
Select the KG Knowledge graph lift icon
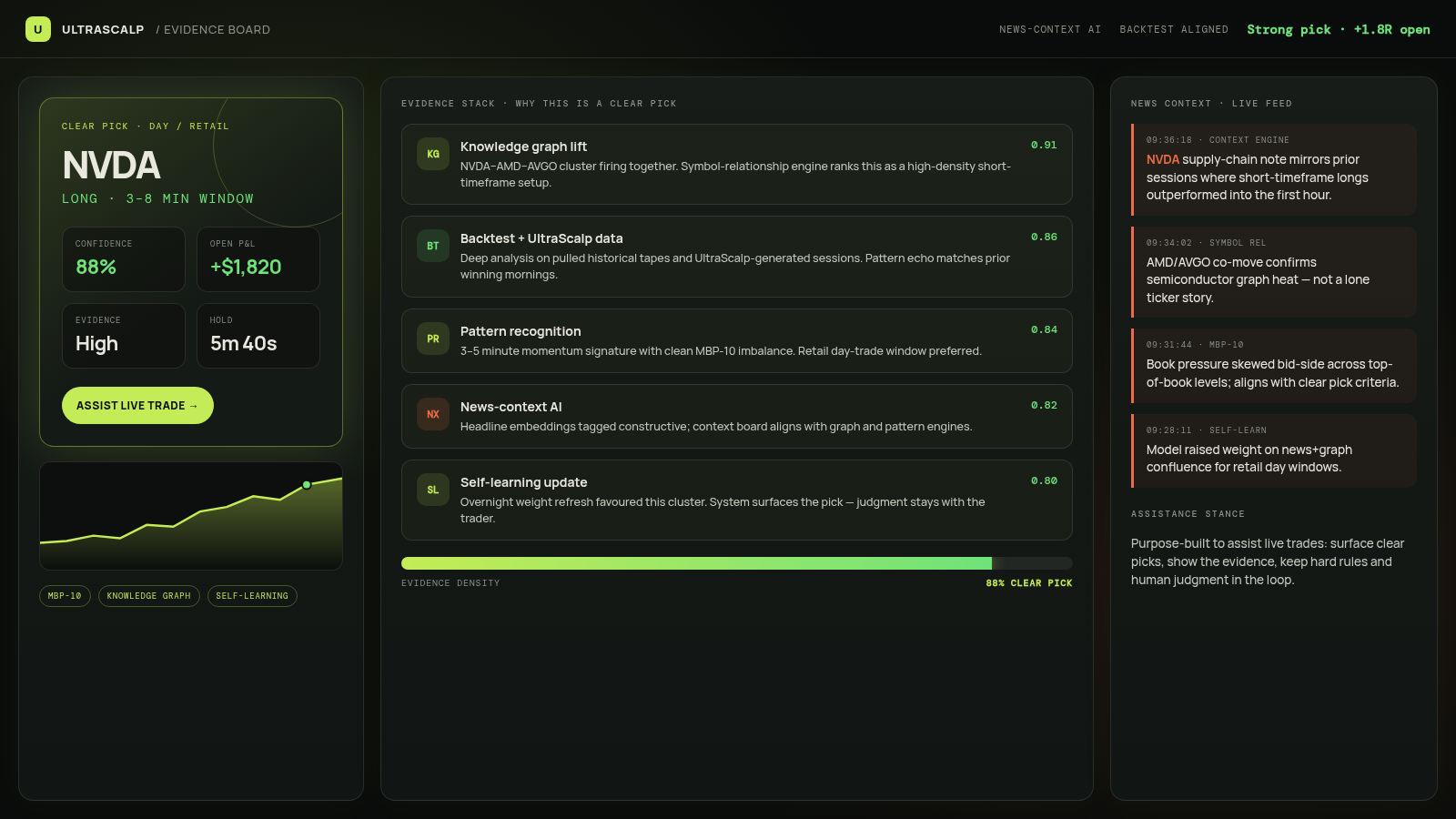[433, 154]
